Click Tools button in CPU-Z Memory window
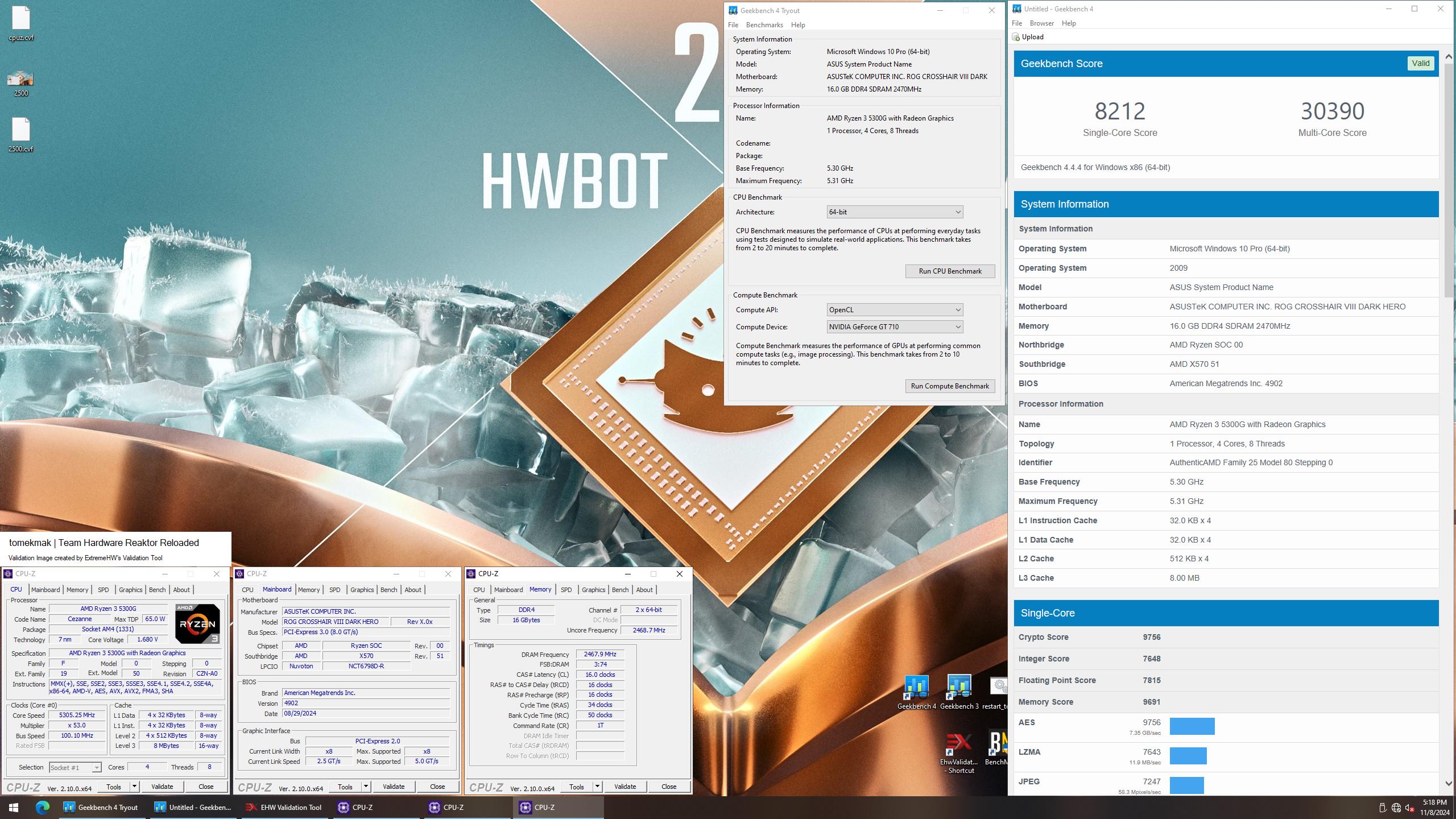Screen dimensions: 1456x819 click(x=576, y=787)
